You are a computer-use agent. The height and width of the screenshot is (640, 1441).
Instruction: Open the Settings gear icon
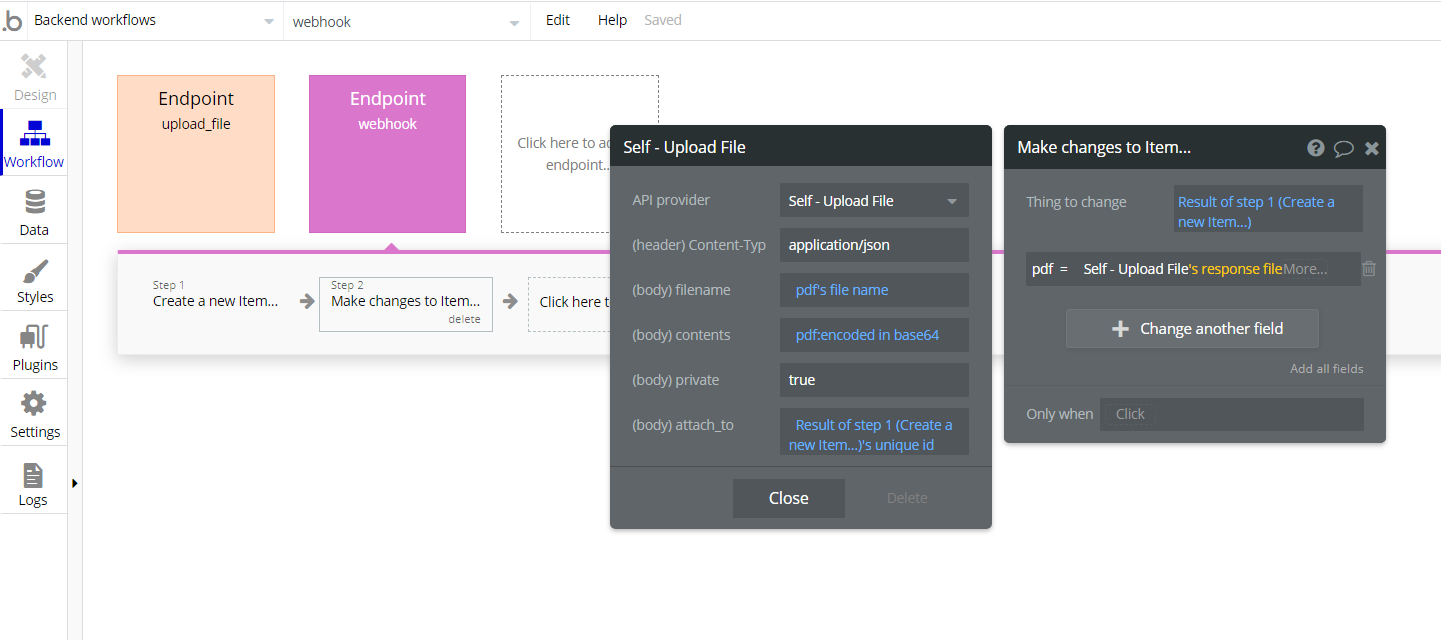pos(34,404)
